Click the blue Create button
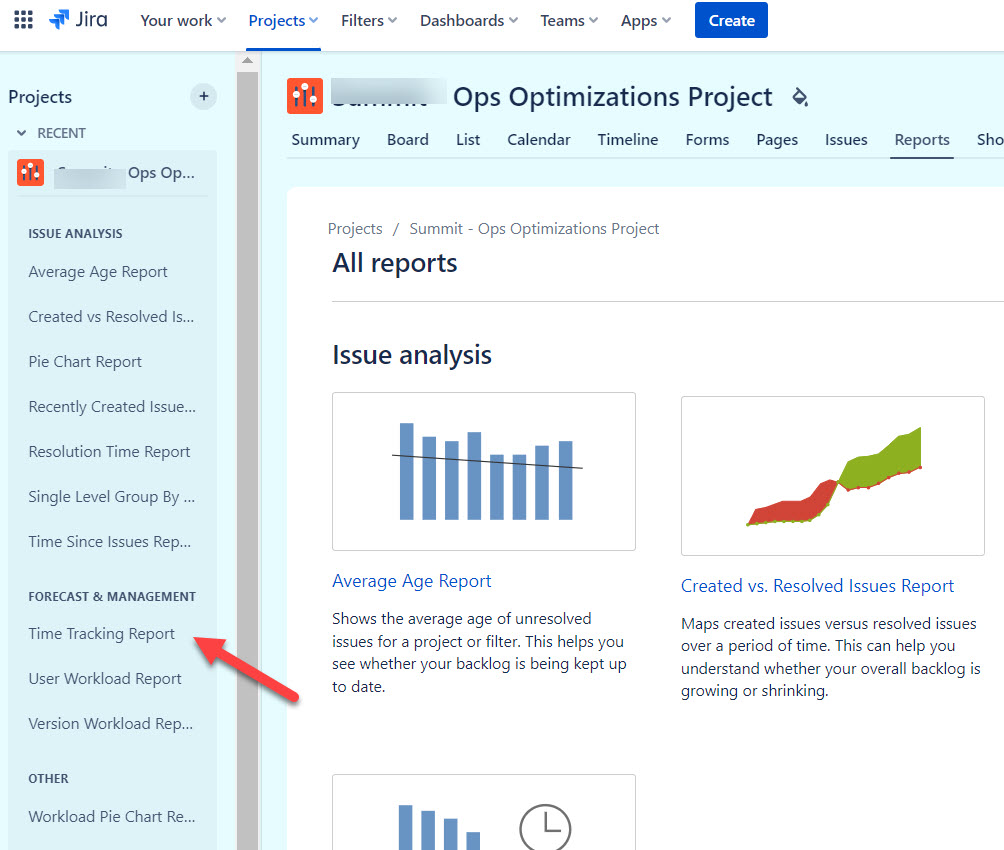This screenshot has height=850, width=1004. (731, 20)
